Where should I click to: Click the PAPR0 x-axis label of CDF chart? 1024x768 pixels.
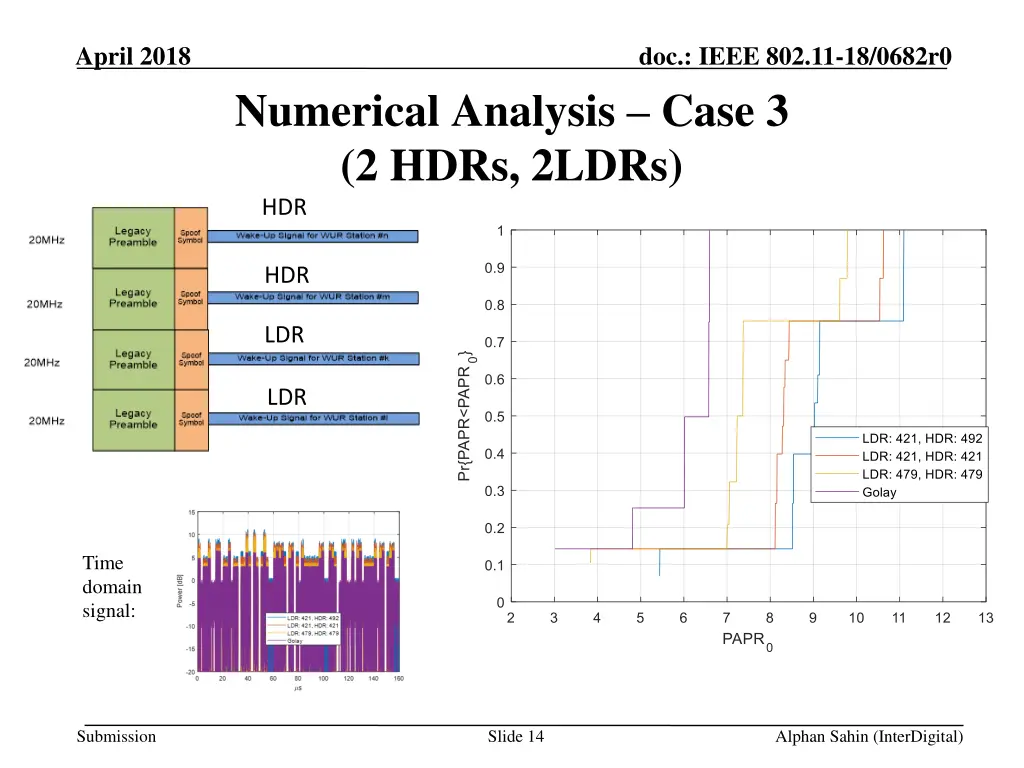[x=747, y=641]
